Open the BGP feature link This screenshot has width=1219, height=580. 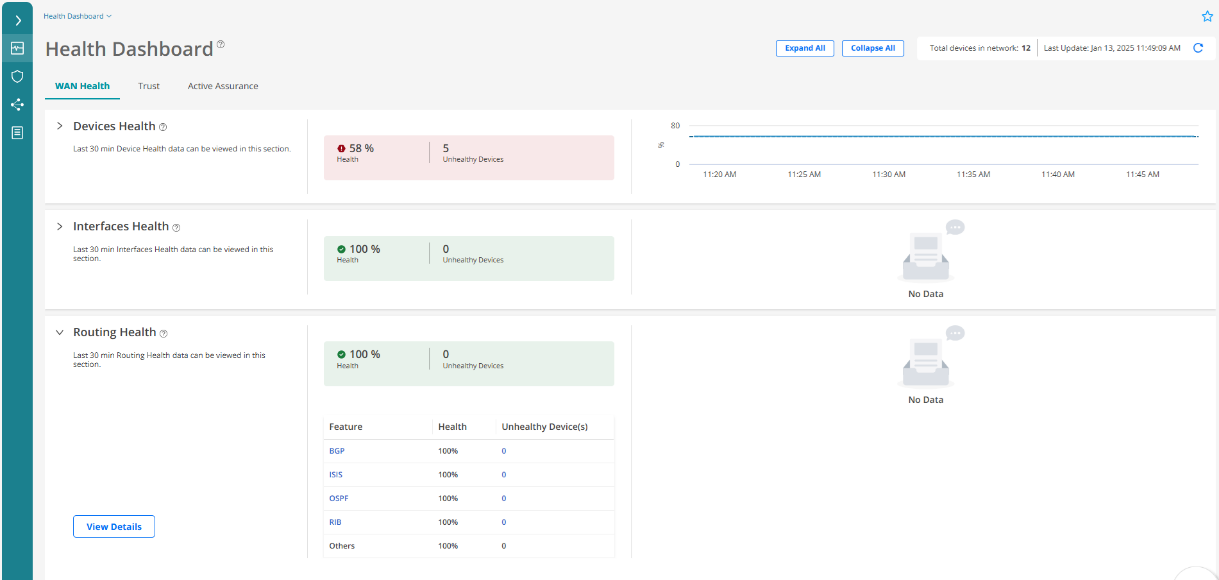[x=336, y=451]
